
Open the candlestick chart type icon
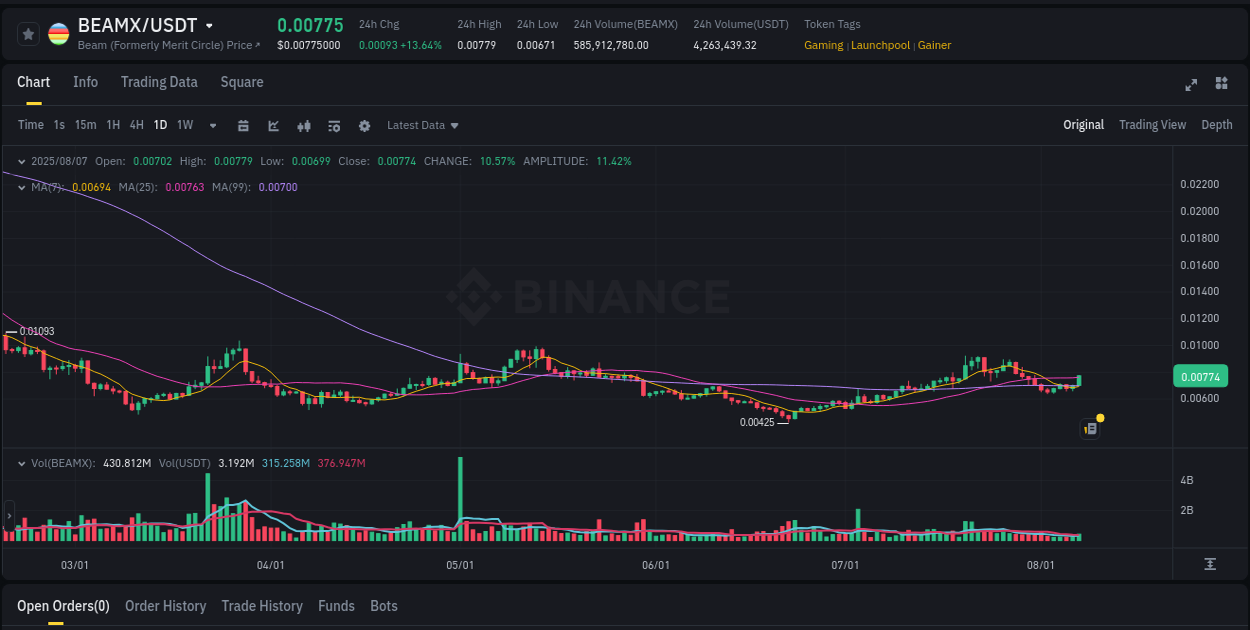(304, 125)
